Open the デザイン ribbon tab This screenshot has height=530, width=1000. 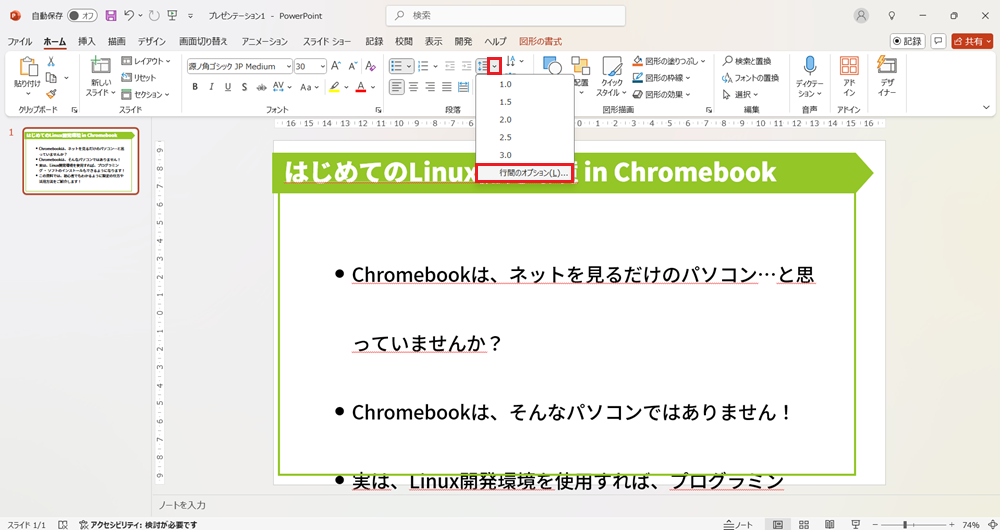(x=152, y=41)
